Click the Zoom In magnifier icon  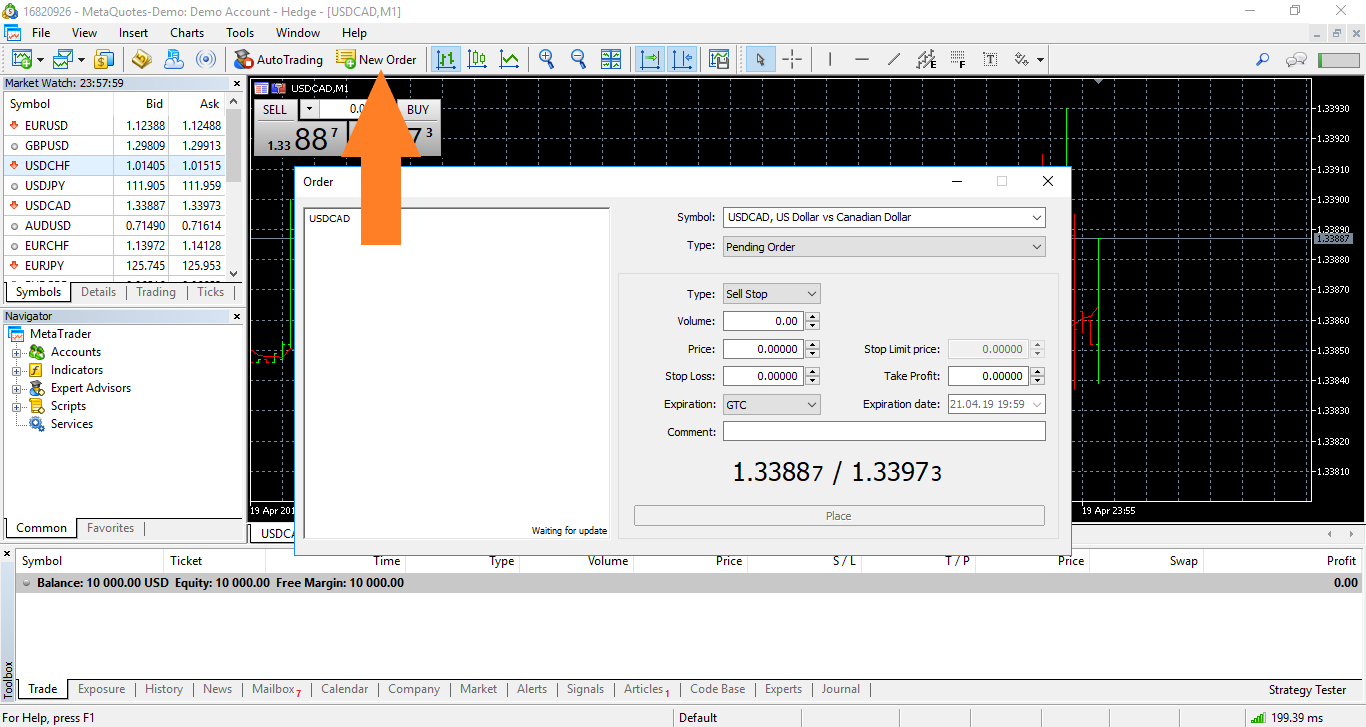pos(546,59)
